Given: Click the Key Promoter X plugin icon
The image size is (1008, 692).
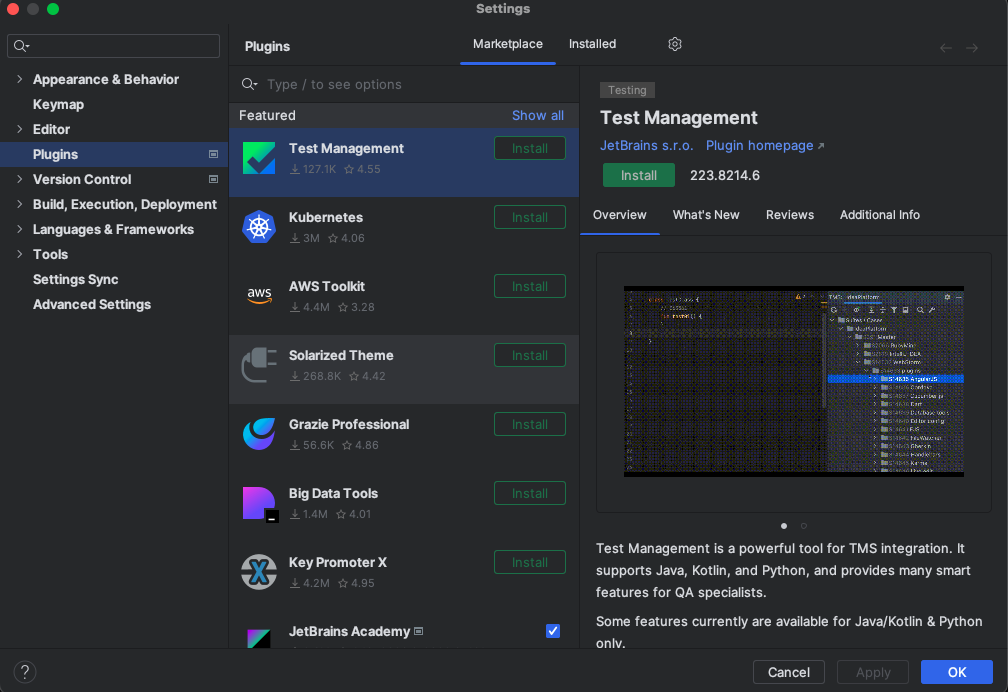Looking at the screenshot, I should (x=259, y=572).
